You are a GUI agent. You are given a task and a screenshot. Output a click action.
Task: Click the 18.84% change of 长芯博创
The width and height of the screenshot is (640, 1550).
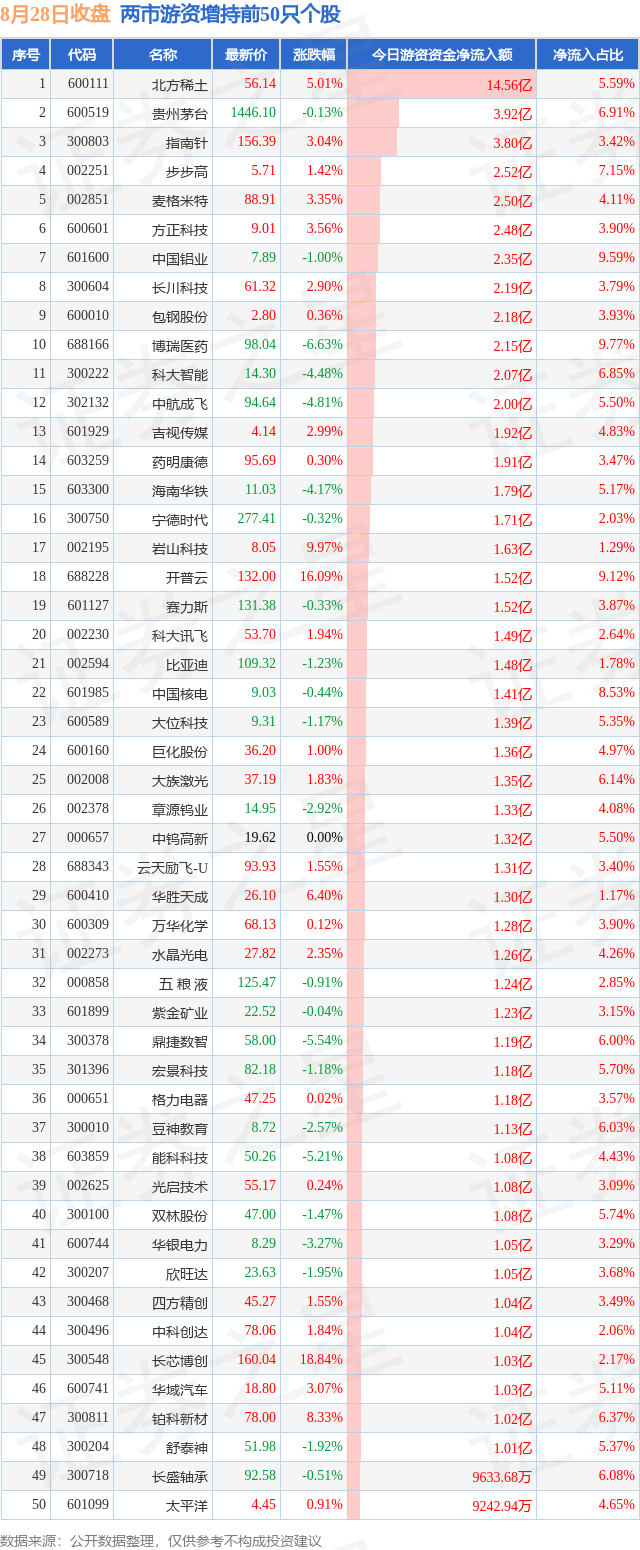coord(321,1360)
